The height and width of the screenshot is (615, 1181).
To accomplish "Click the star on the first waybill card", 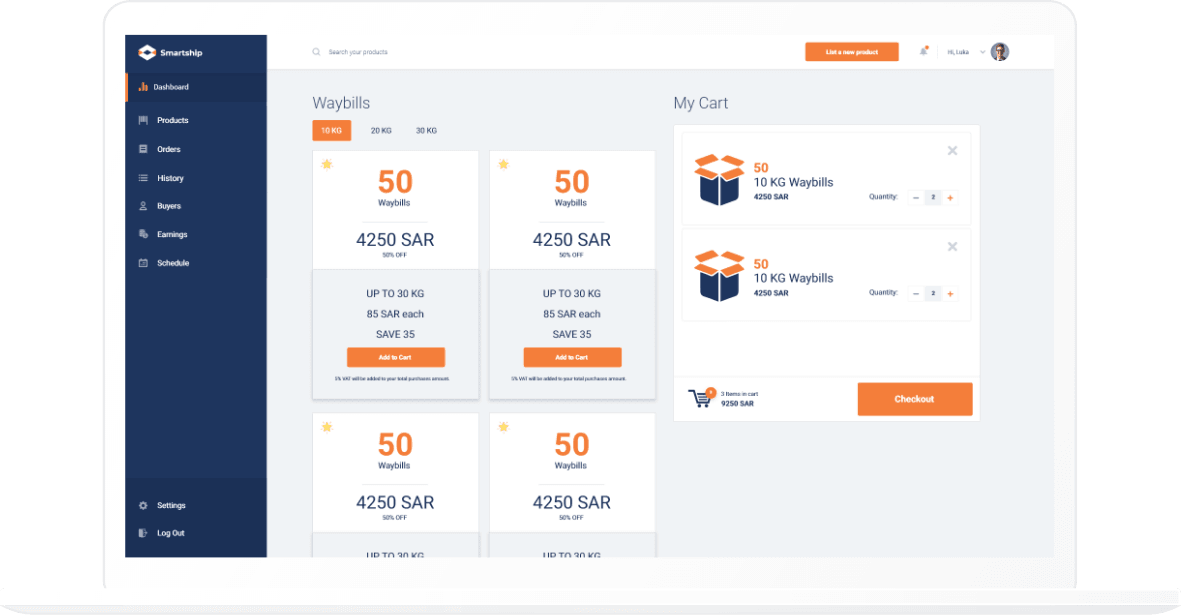I will (327, 164).
